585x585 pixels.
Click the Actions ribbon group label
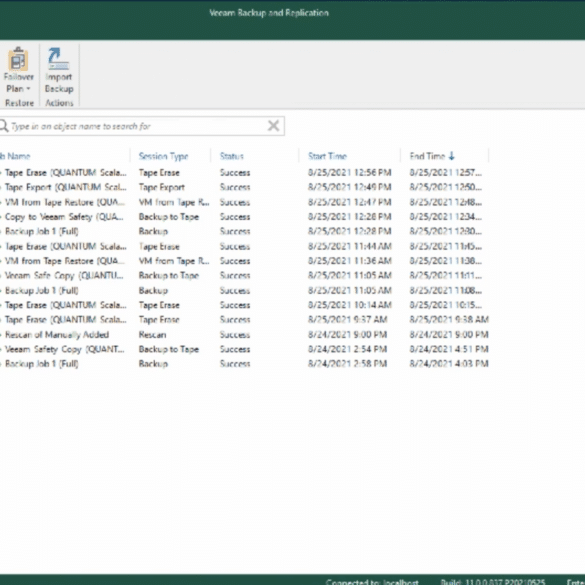coord(59,103)
